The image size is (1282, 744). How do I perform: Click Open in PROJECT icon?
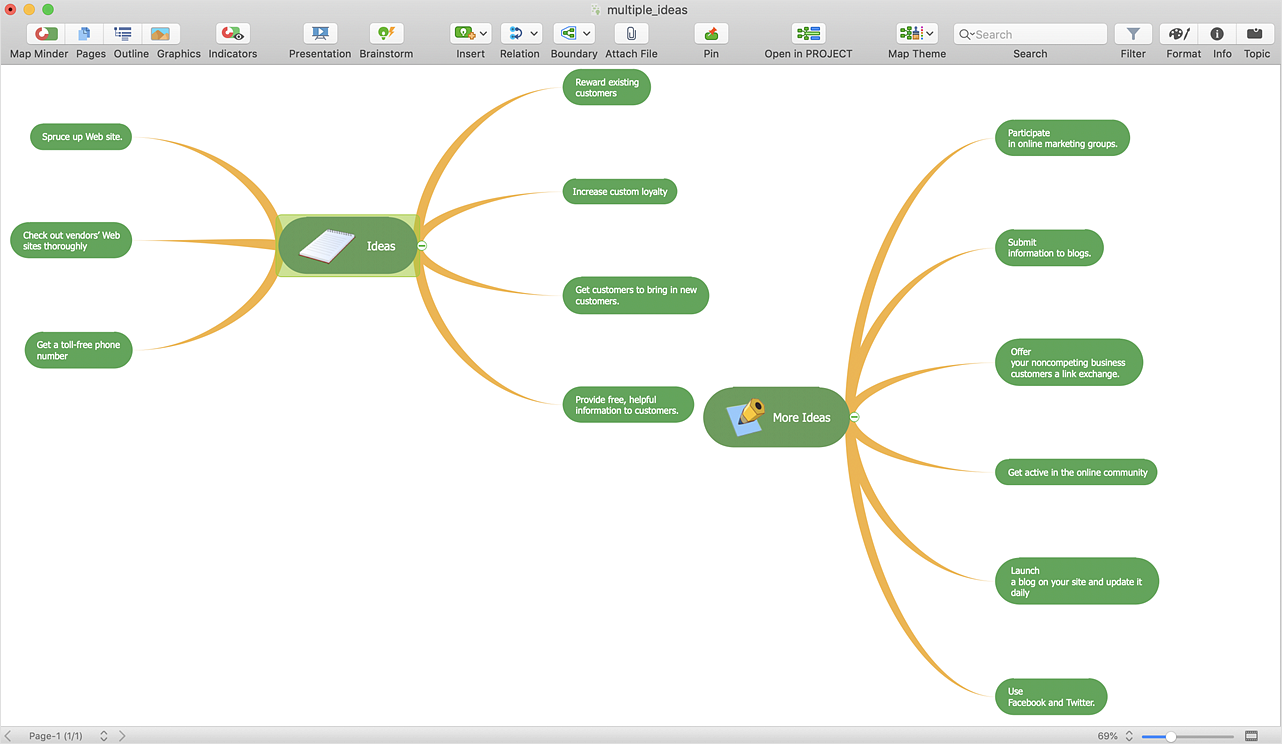808,34
